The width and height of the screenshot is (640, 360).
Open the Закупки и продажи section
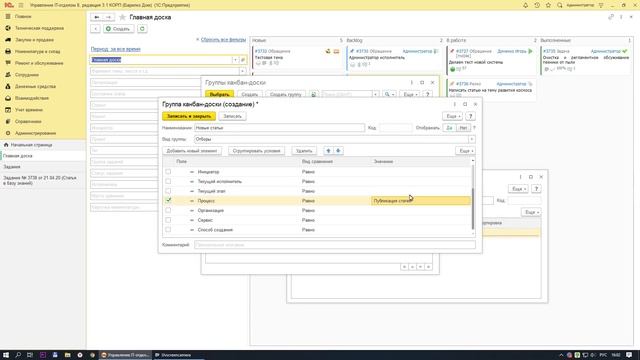tap(34, 40)
